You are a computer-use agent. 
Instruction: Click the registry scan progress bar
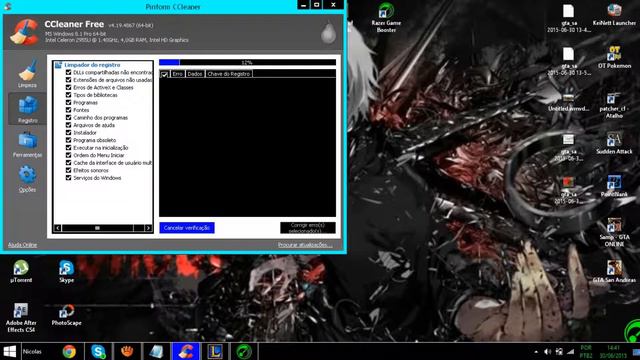pos(247,62)
